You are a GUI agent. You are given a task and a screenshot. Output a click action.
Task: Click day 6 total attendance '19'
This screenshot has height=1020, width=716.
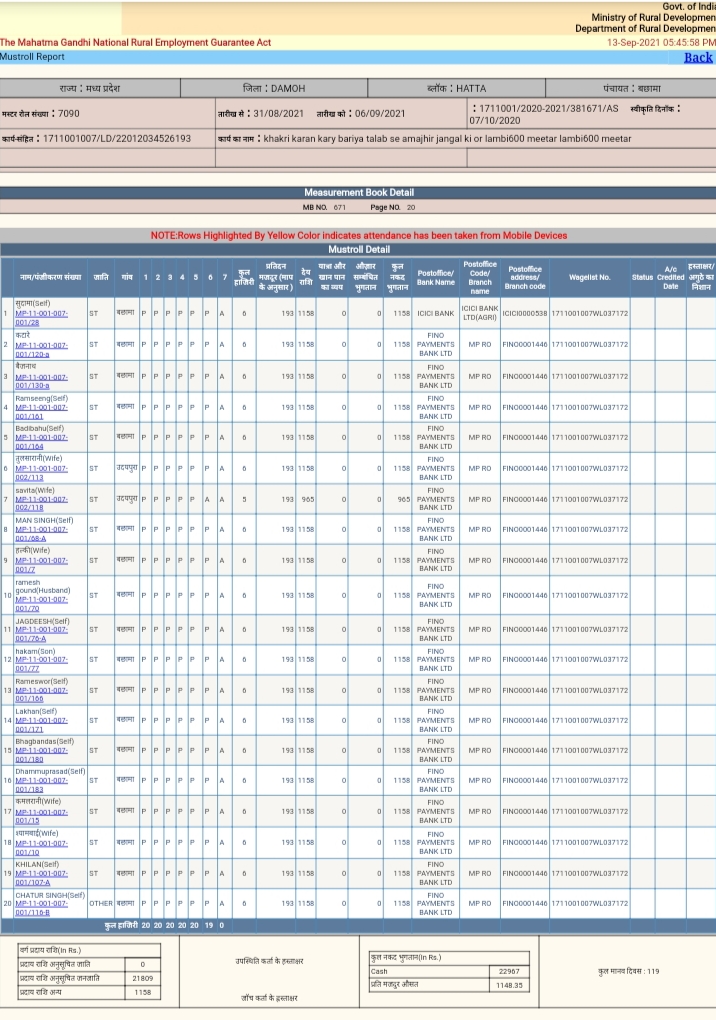(209, 925)
